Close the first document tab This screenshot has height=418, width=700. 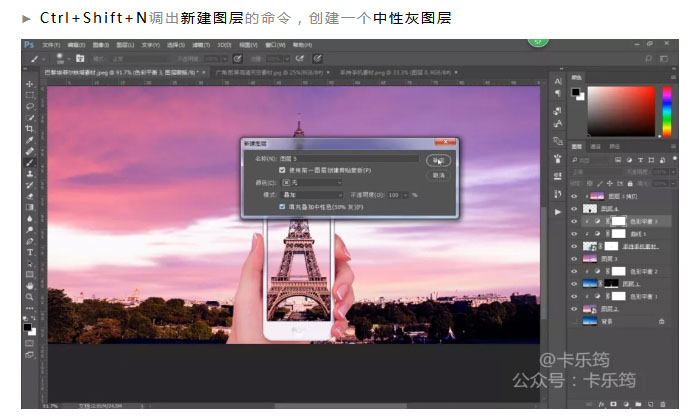pos(204,72)
